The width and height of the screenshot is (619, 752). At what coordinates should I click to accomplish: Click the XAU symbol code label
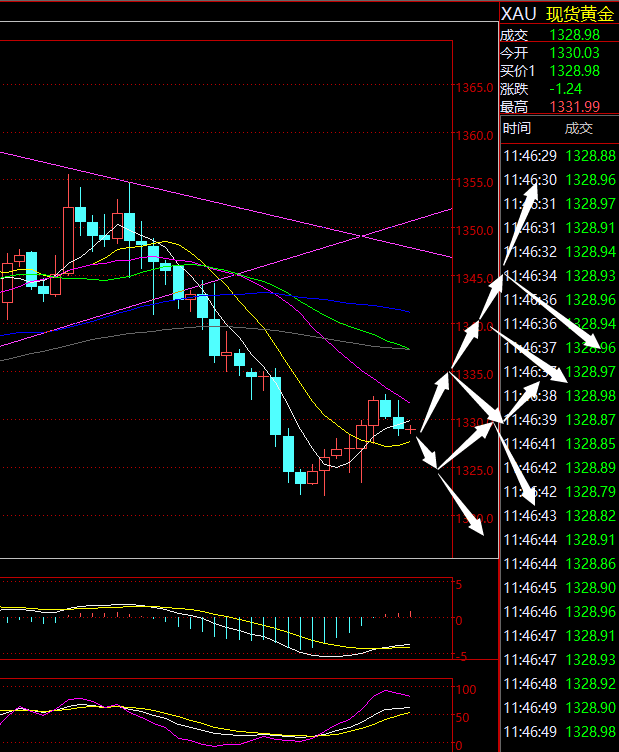click(x=518, y=13)
